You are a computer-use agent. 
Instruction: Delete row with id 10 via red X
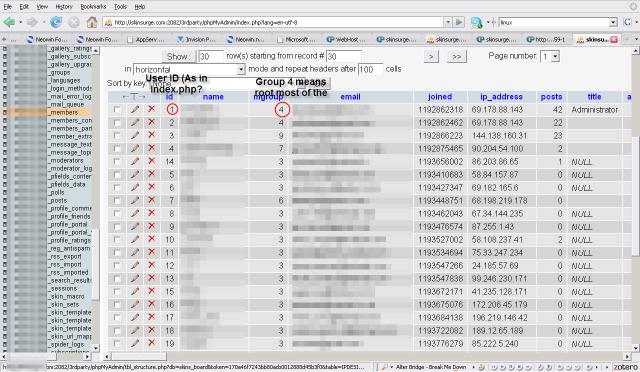click(x=151, y=239)
